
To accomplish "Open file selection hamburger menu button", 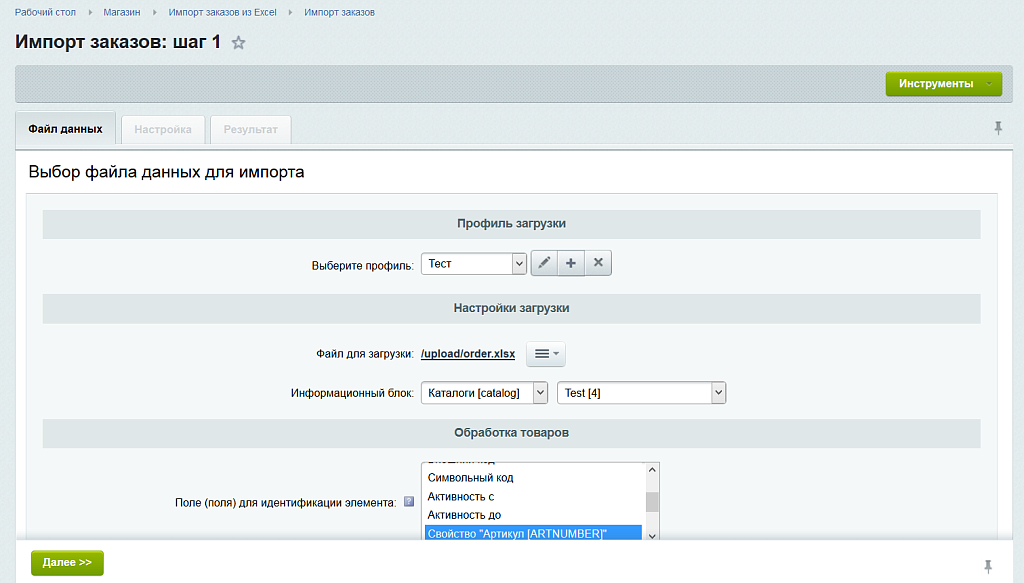I will (x=546, y=354).
